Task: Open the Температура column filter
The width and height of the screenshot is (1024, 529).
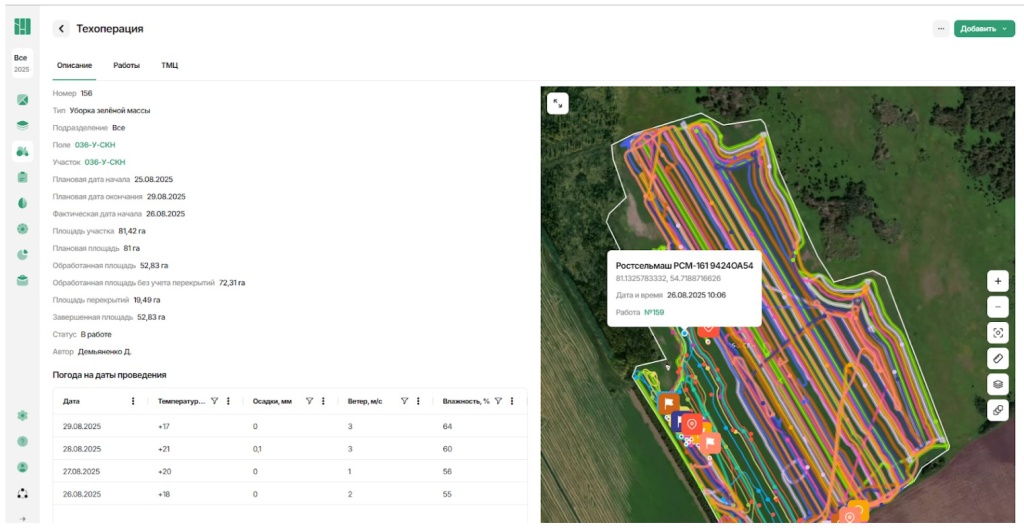Action: coord(214,401)
